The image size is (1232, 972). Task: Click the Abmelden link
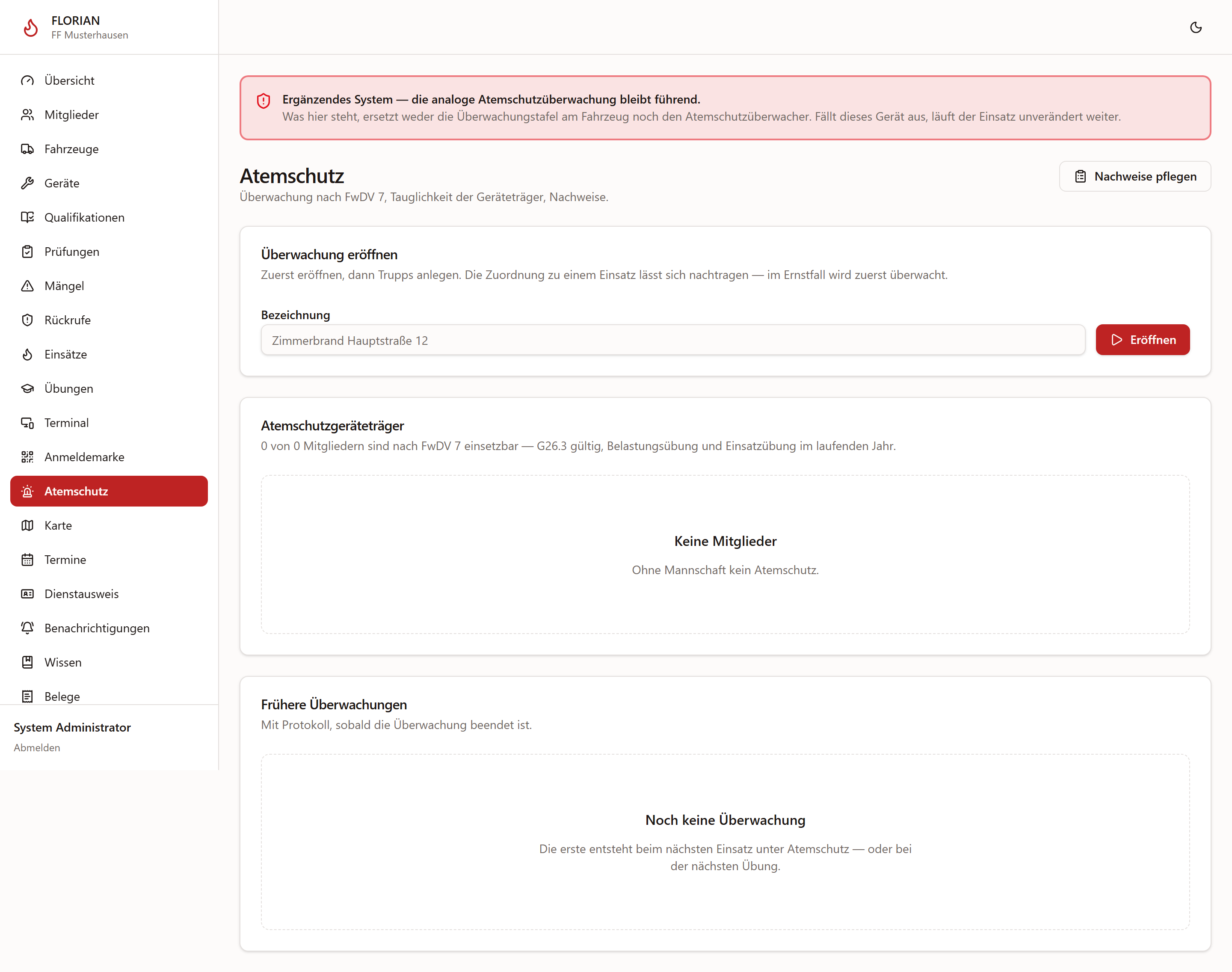pyautogui.click(x=37, y=747)
